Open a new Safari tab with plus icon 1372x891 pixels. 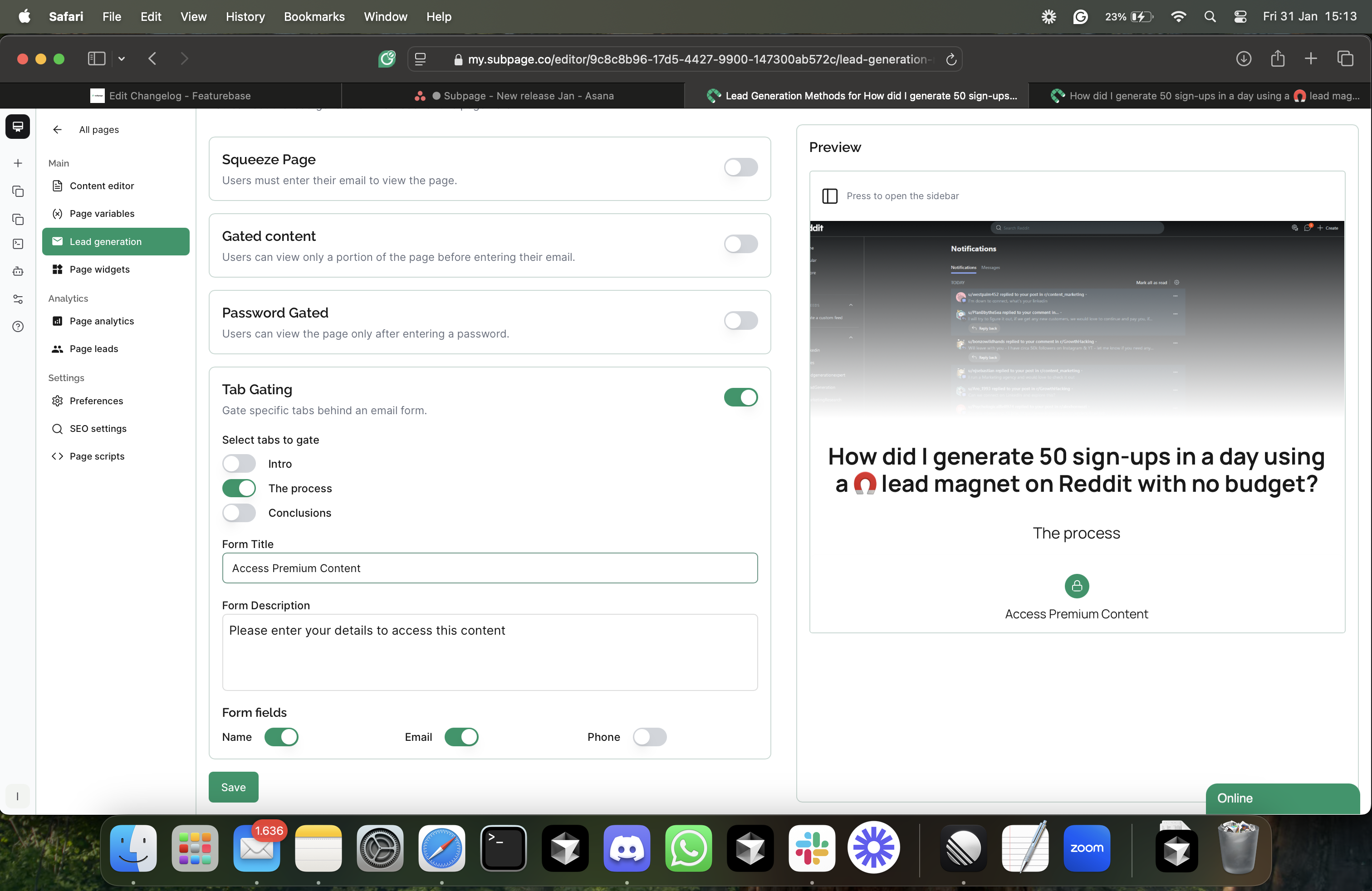[x=1311, y=59]
